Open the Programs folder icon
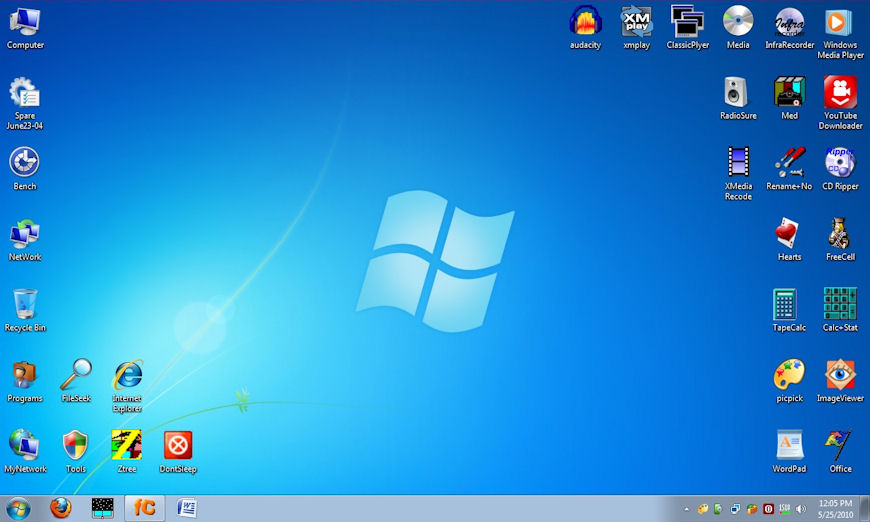Viewport: 870px width, 522px height. point(25,382)
